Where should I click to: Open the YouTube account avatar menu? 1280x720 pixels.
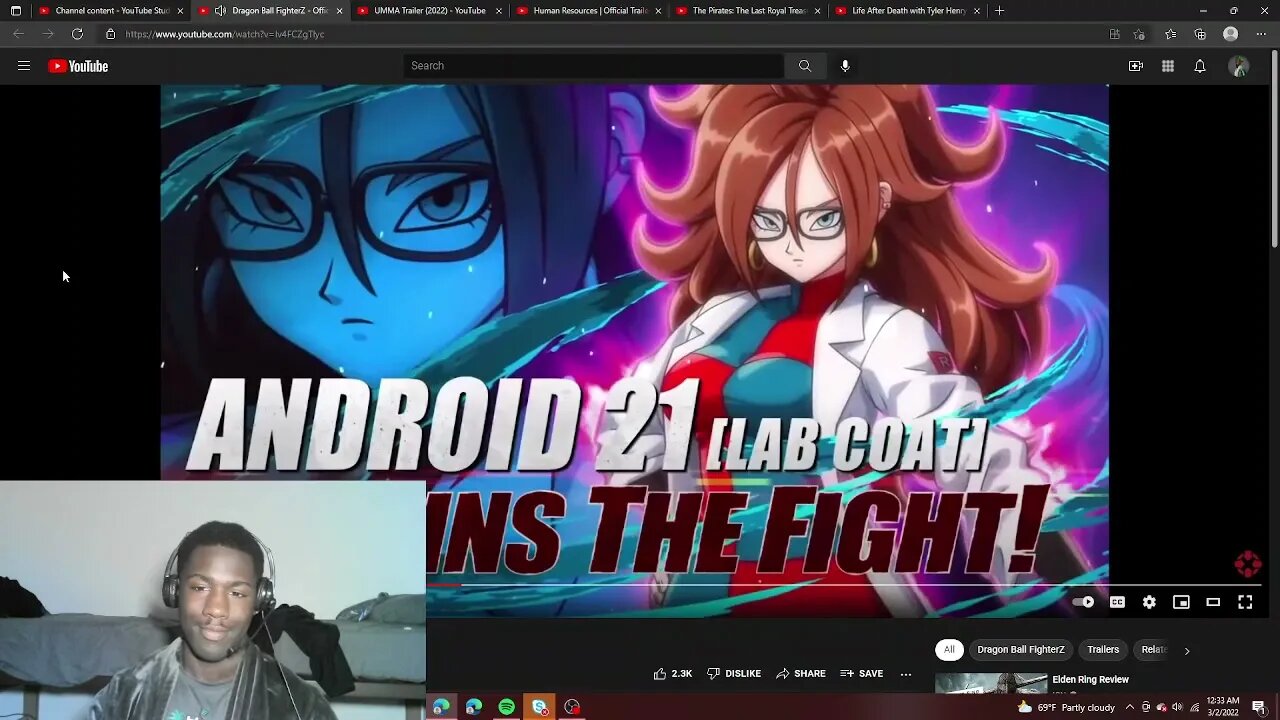pyautogui.click(x=1239, y=66)
